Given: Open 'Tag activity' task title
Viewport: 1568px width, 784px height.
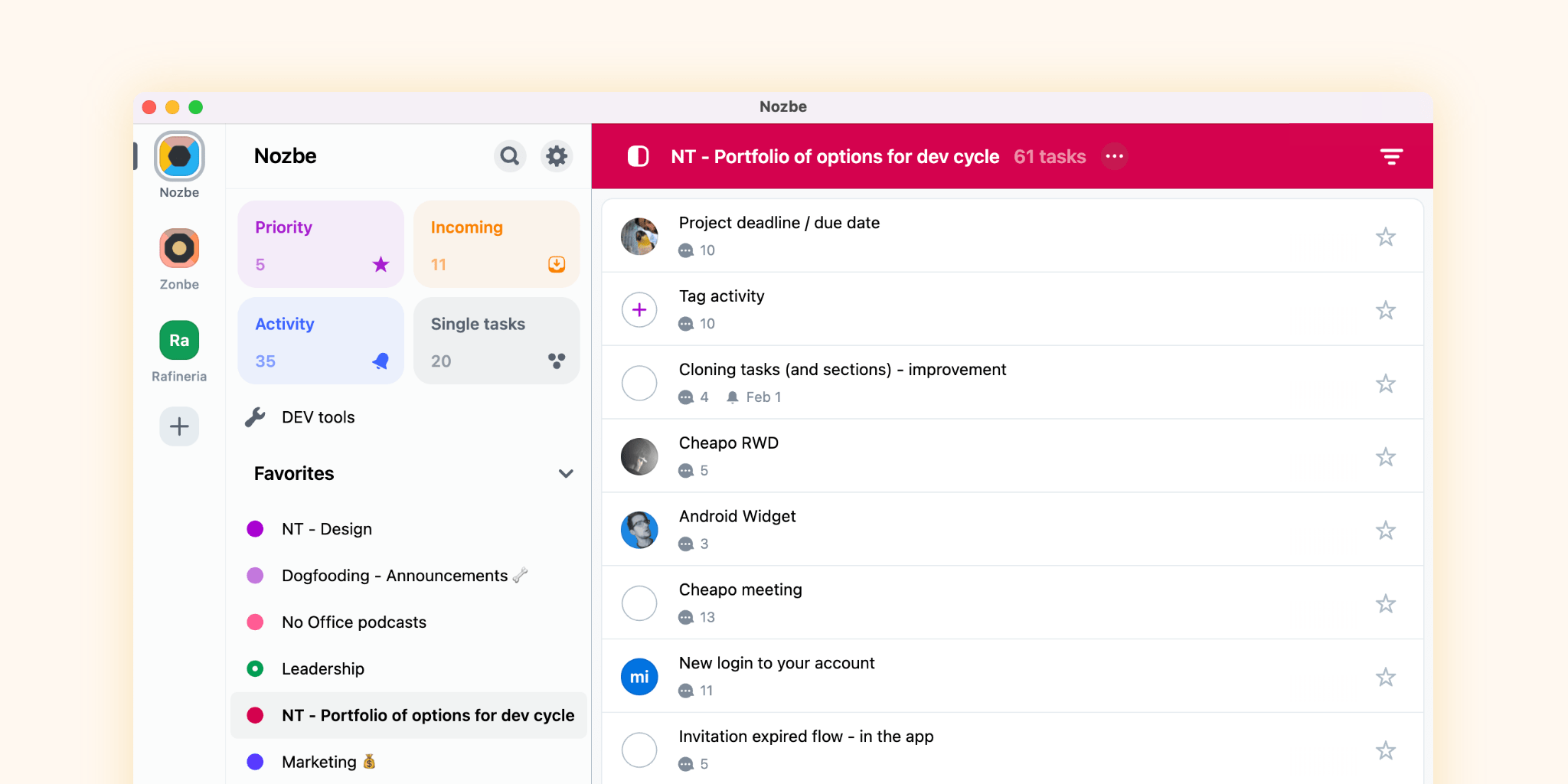Looking at the screenshot, I should (x=722, y=296).
